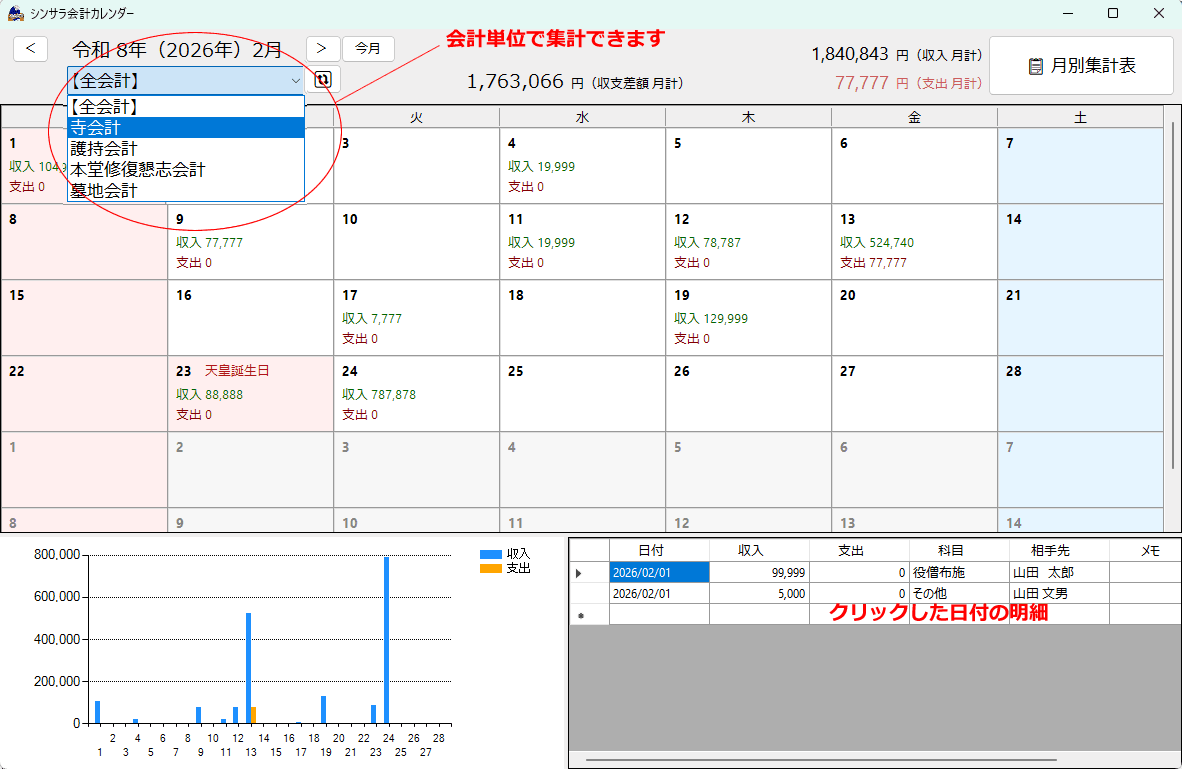1182x769 pixels.
Task: Click the app icon in the title bar
Action: pos(15,14)
